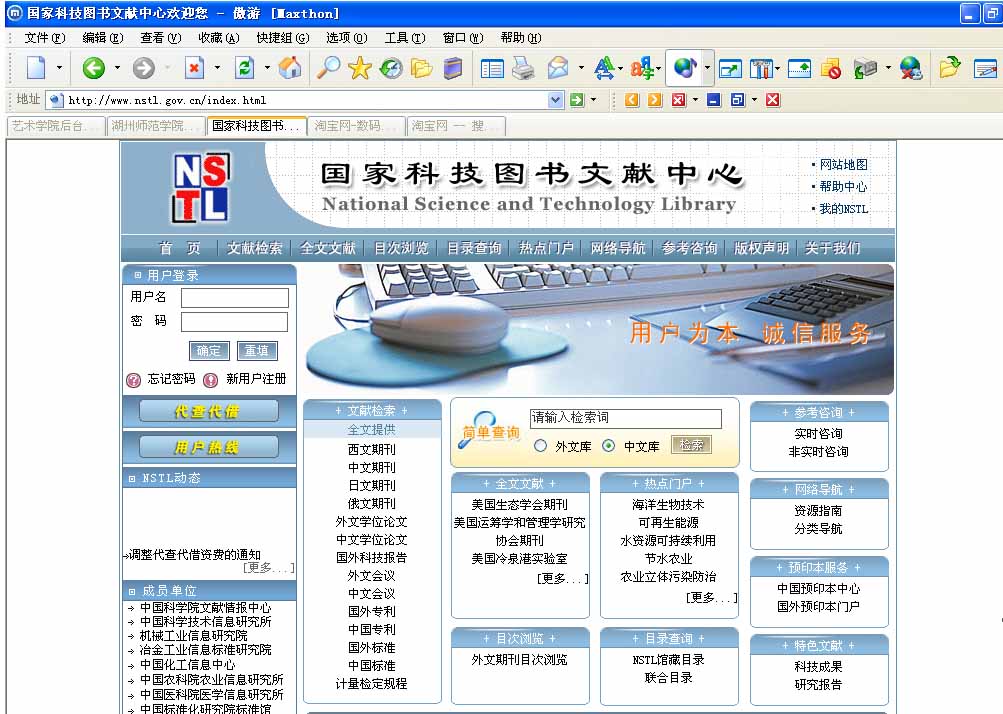
Task: Click the 用户名 input field
Action: (x=235, y=298)
